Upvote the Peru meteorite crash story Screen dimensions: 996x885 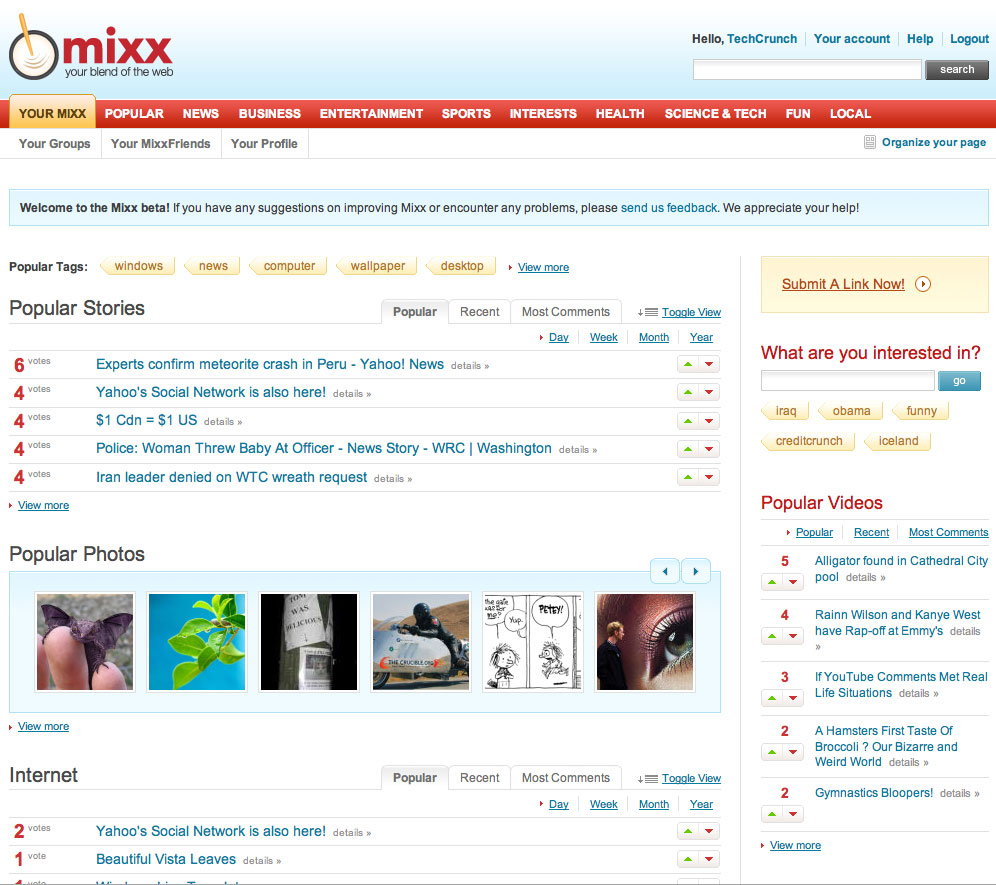(x=688, y=365)
